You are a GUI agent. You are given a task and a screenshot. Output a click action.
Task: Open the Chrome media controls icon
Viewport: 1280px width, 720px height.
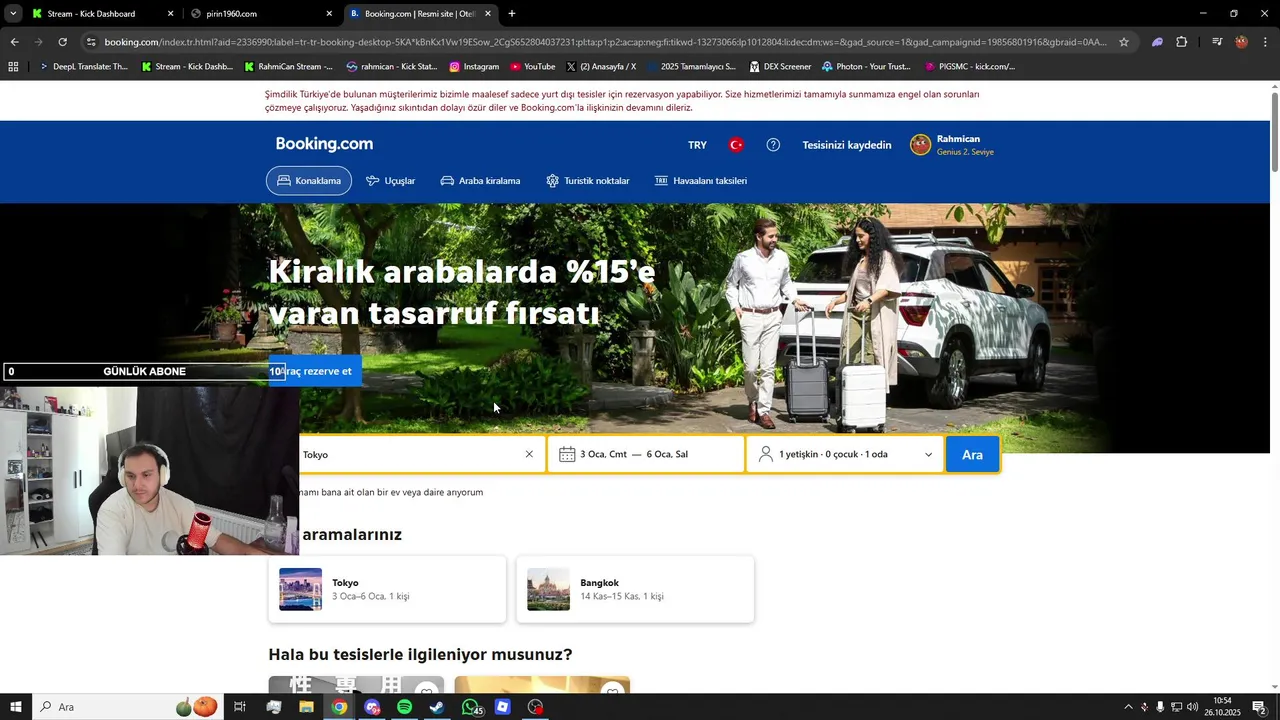point(1217,42)
